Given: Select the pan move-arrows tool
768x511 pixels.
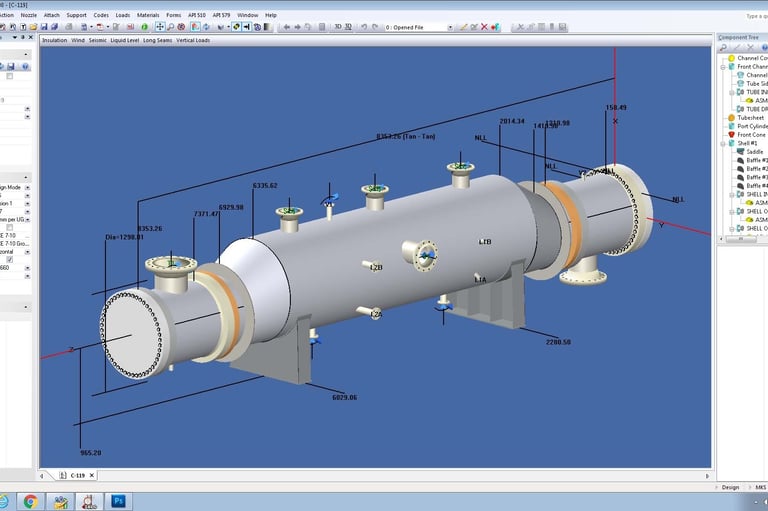Looking at the screenshot, I should [160, 27].
